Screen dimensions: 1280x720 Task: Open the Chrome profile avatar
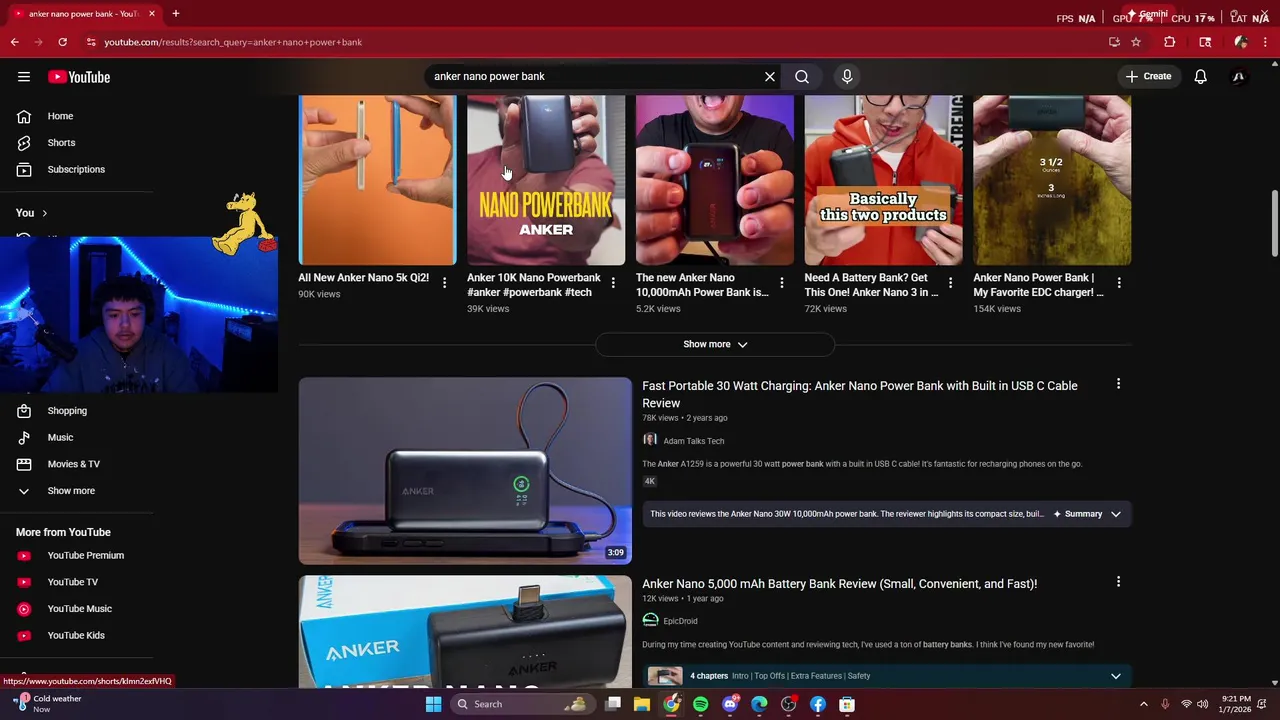click(x=1240, y=42)
